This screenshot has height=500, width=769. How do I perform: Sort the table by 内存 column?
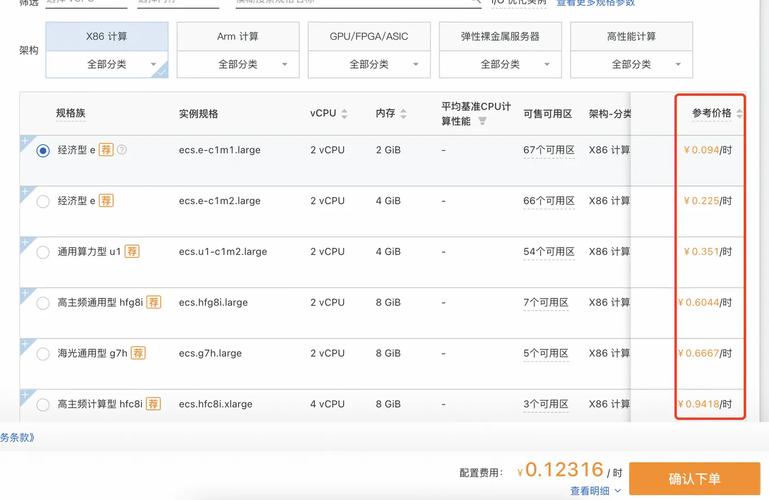[x=403, y=114]
